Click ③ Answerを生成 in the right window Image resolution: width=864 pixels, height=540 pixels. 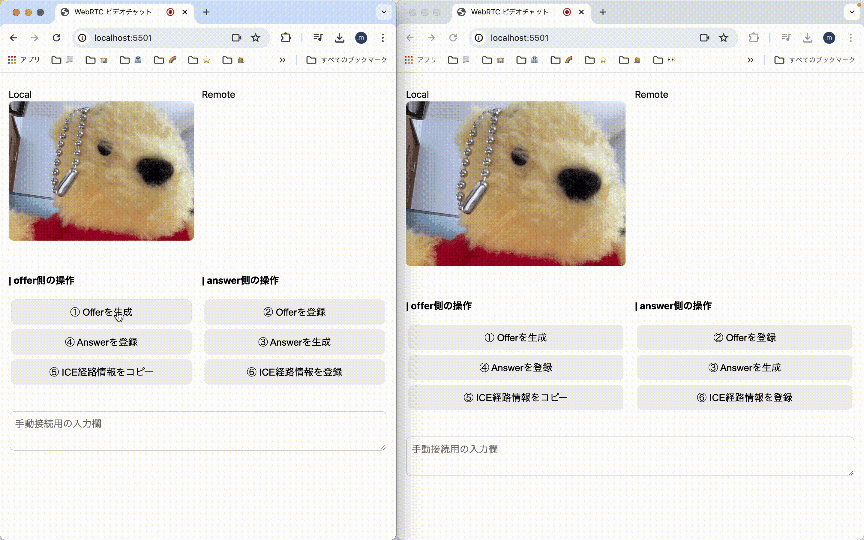click(744, 368)
